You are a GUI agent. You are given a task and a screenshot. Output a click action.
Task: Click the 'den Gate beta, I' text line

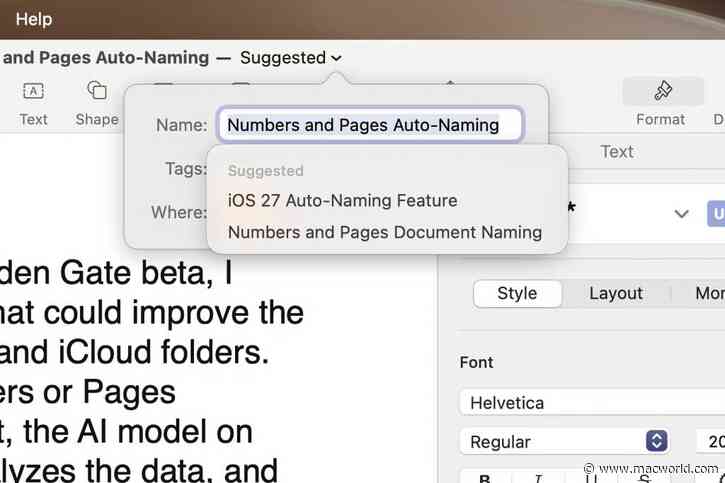coord(116,273)
